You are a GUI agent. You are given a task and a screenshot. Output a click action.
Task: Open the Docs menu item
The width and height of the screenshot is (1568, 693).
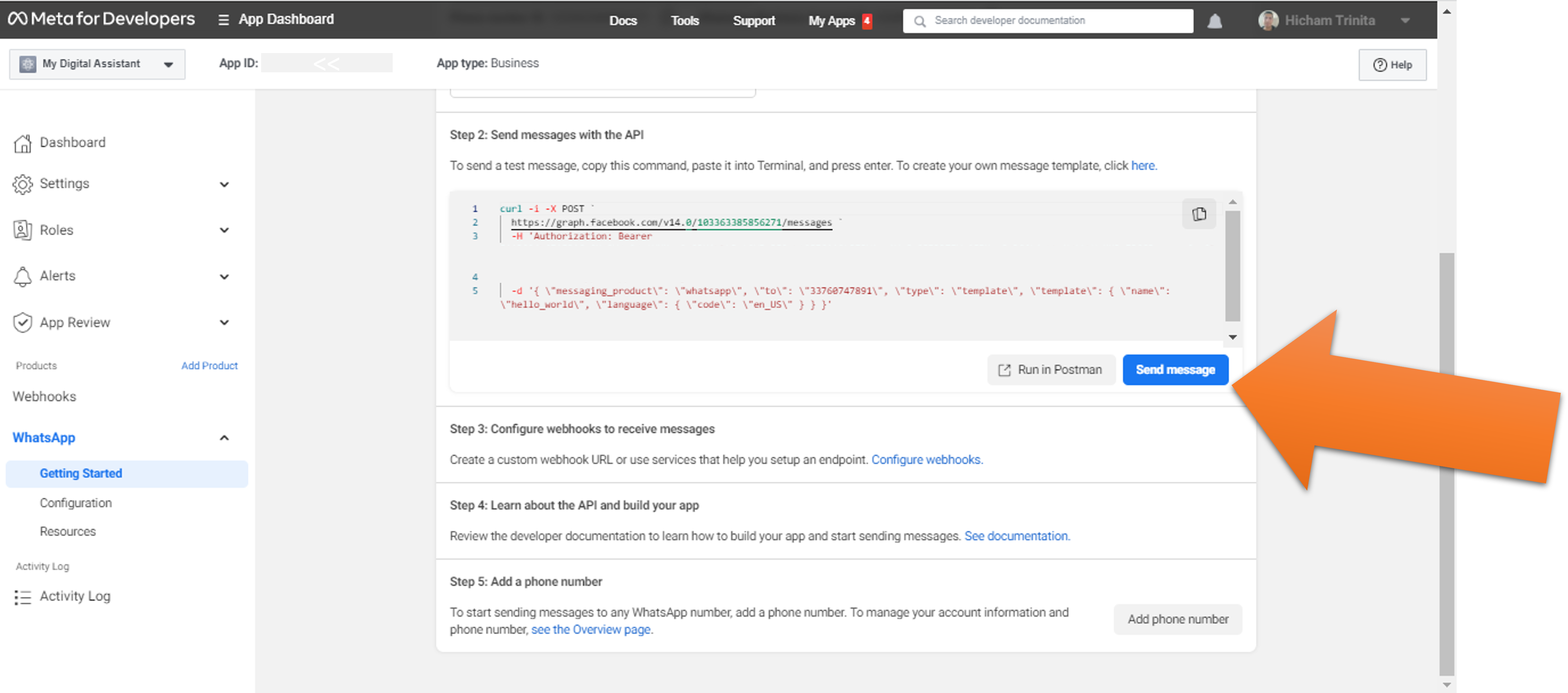point(623,21)
